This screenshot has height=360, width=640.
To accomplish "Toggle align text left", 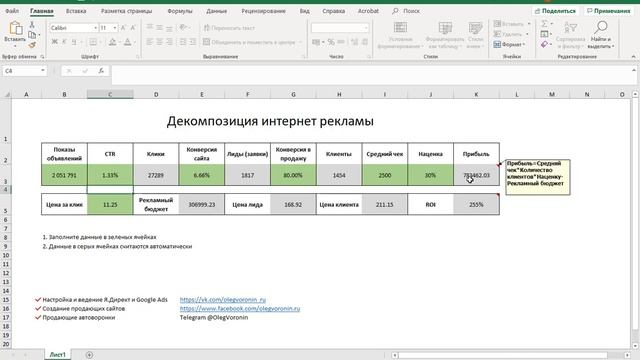I will click(x=150, y=42).
